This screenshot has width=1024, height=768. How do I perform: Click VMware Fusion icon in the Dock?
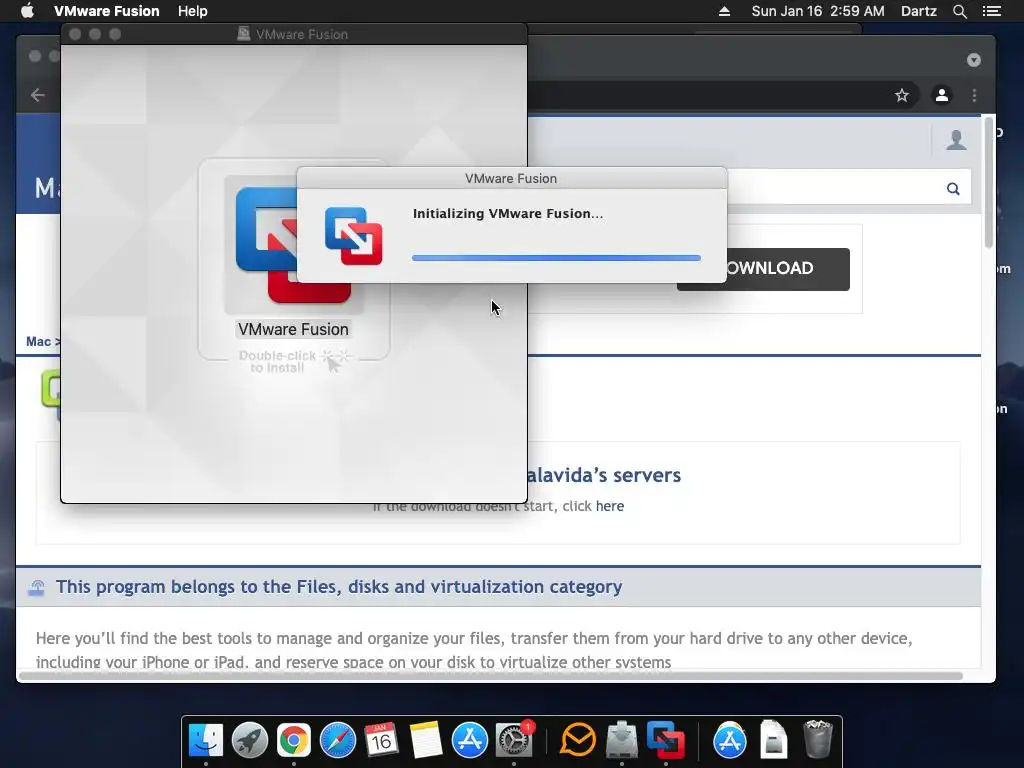[x=665, y=740]
